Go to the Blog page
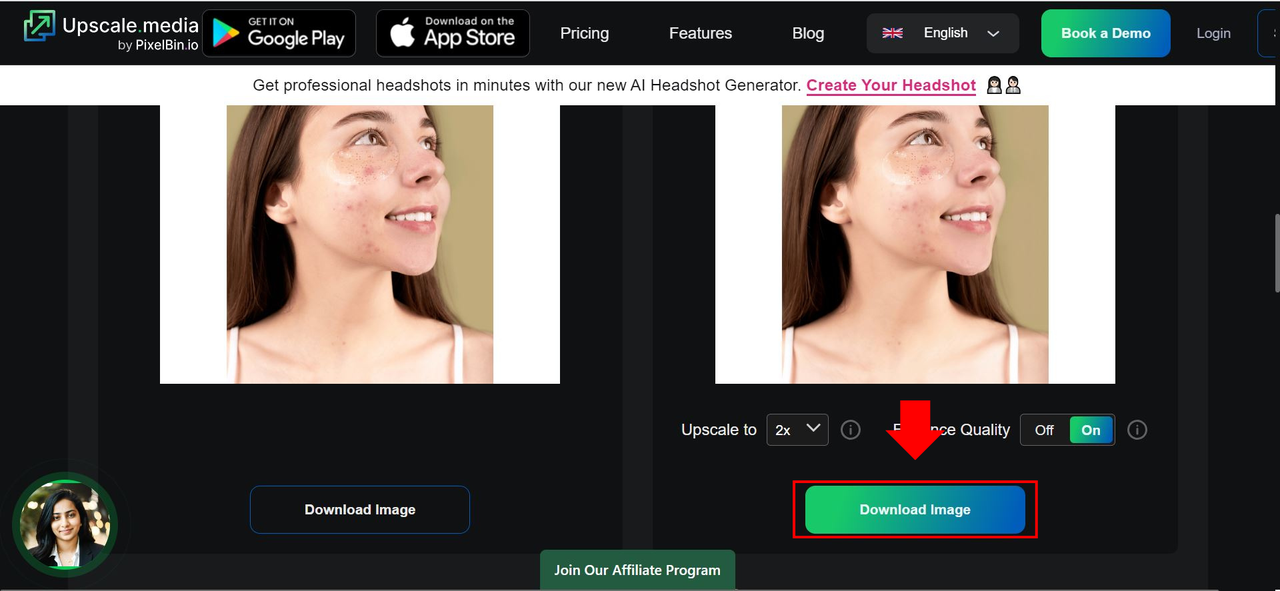Image resolution: width=1280 pixels, height=591 pixels. (x=808, y=33)
